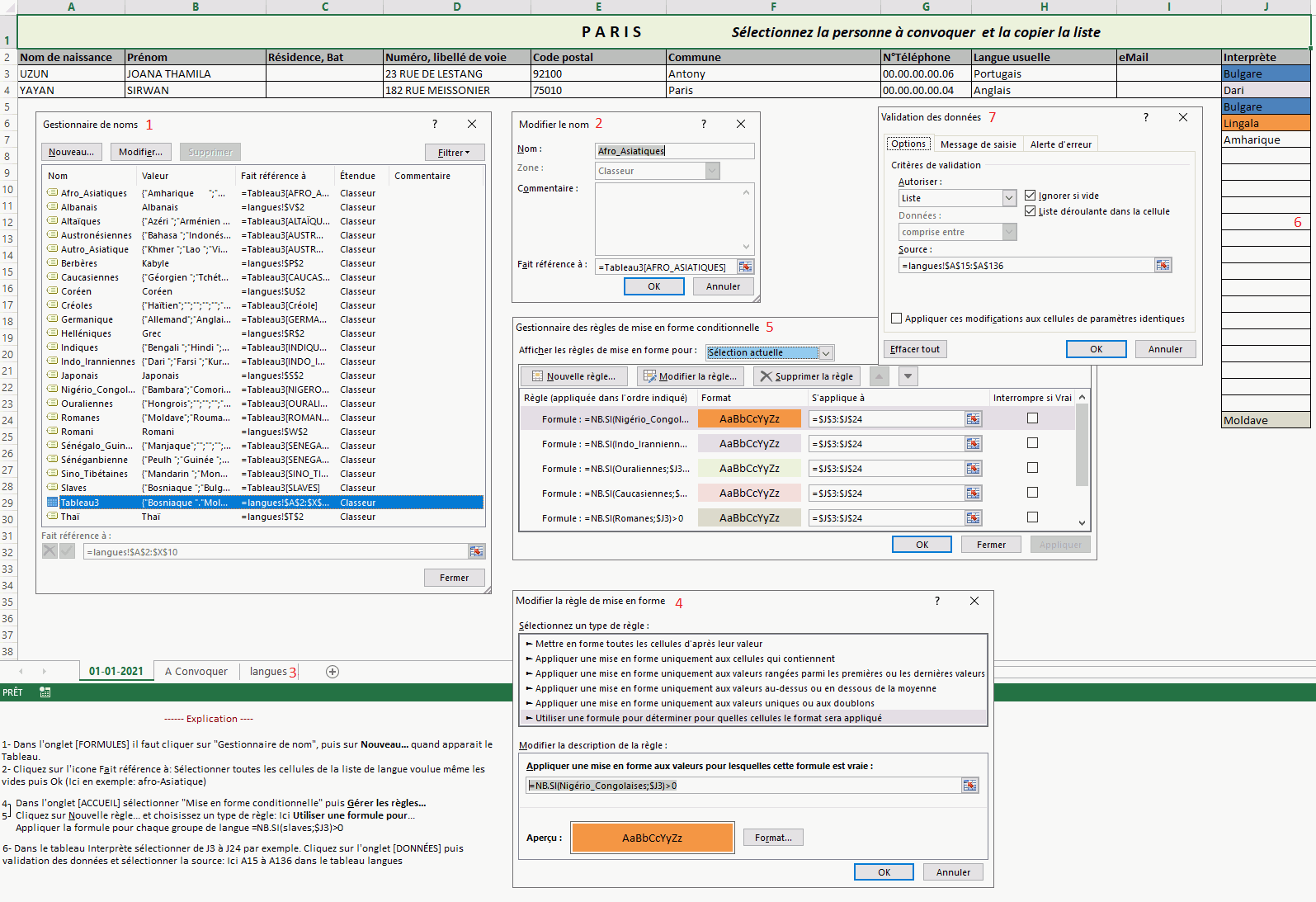1316x902 pixels.
Task: Open the Filtrer dropdown button
Action: (x=454, y=153)
